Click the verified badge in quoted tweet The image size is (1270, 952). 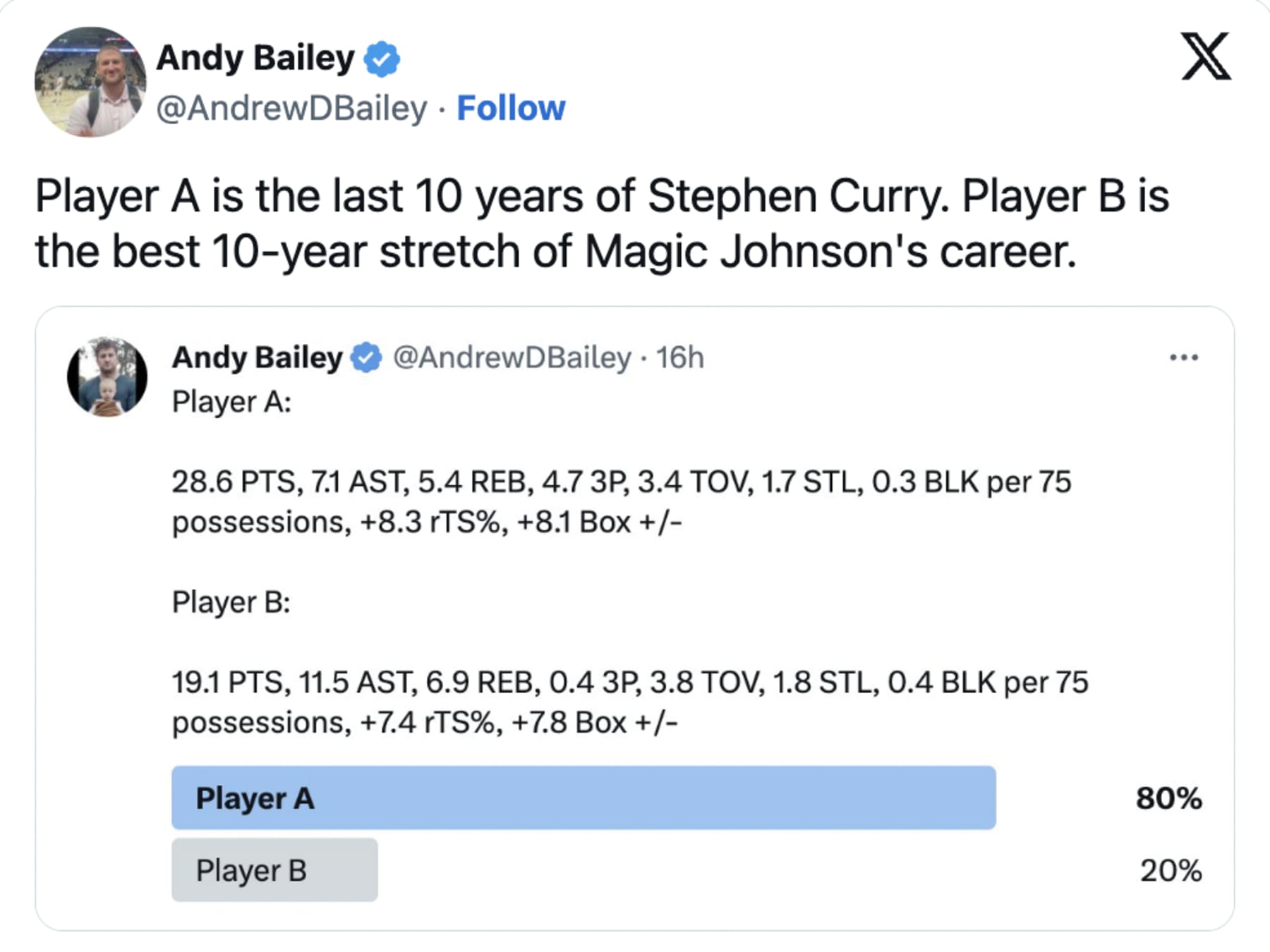pos(366,358)
